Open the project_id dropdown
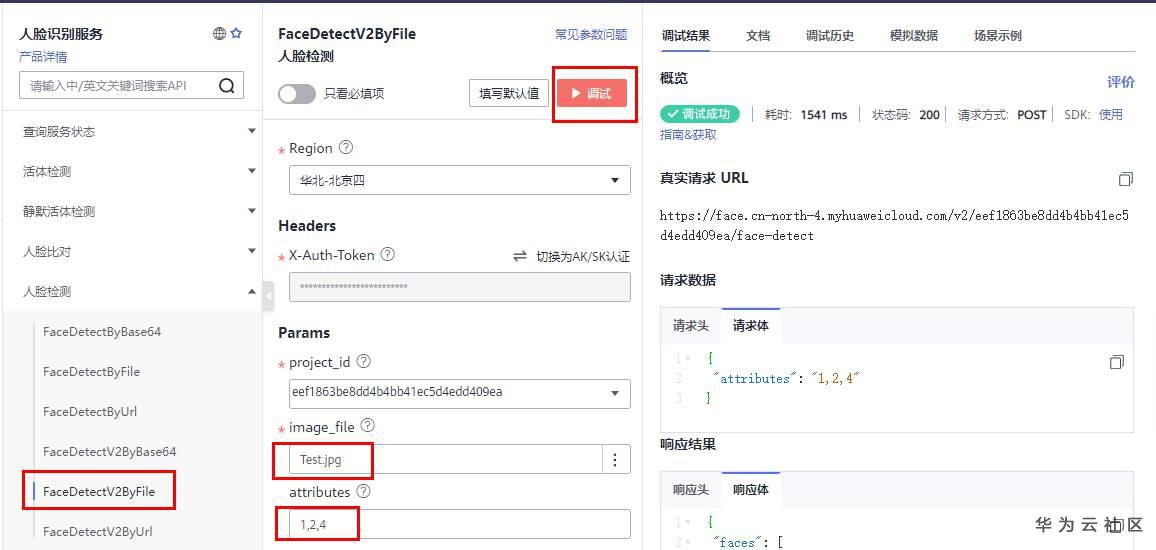Viewport: 1156px width, 550px height. click(x=459, y=393)
